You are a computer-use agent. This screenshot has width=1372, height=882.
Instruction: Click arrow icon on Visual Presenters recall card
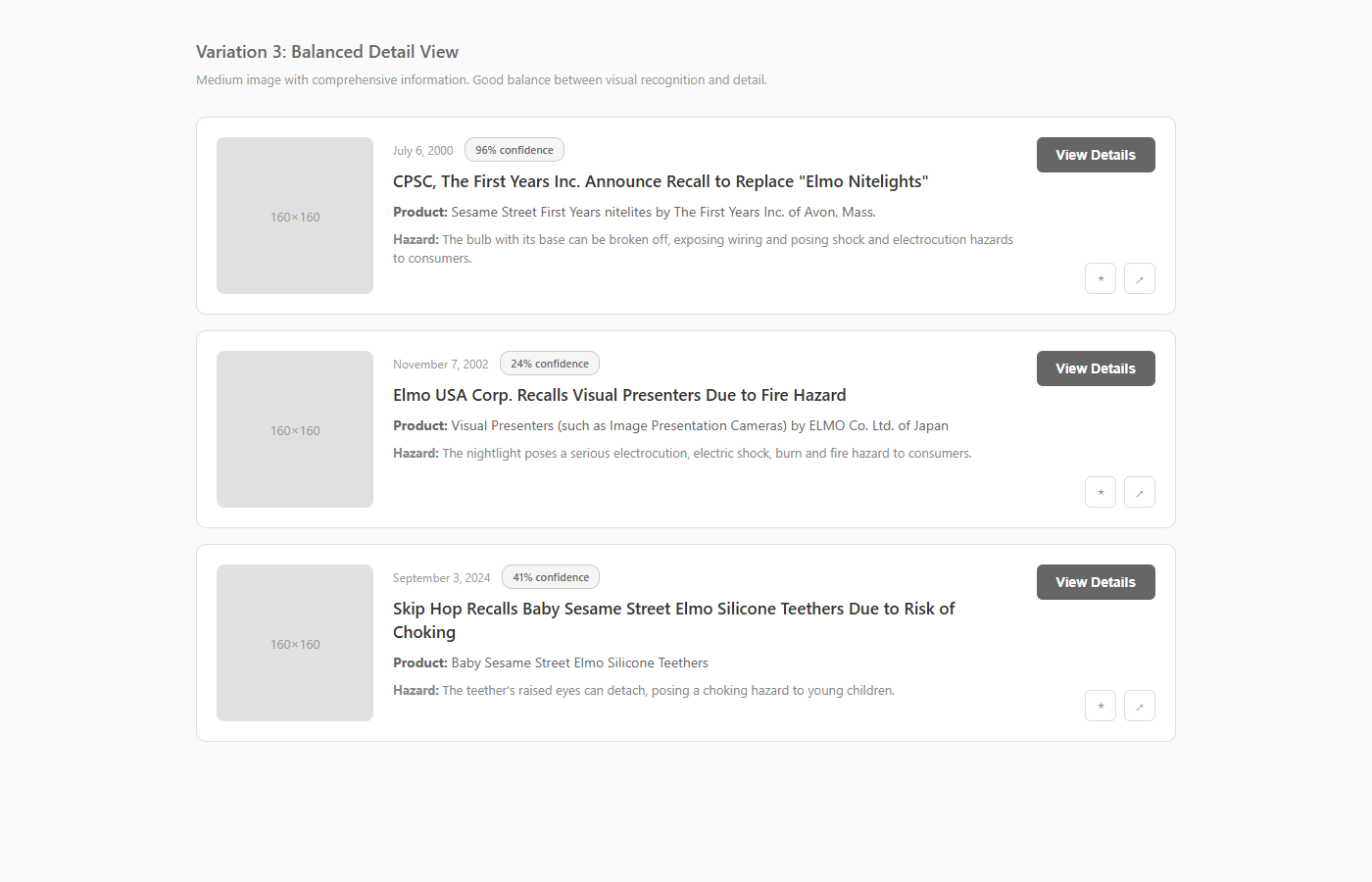tap(1140, 492)
